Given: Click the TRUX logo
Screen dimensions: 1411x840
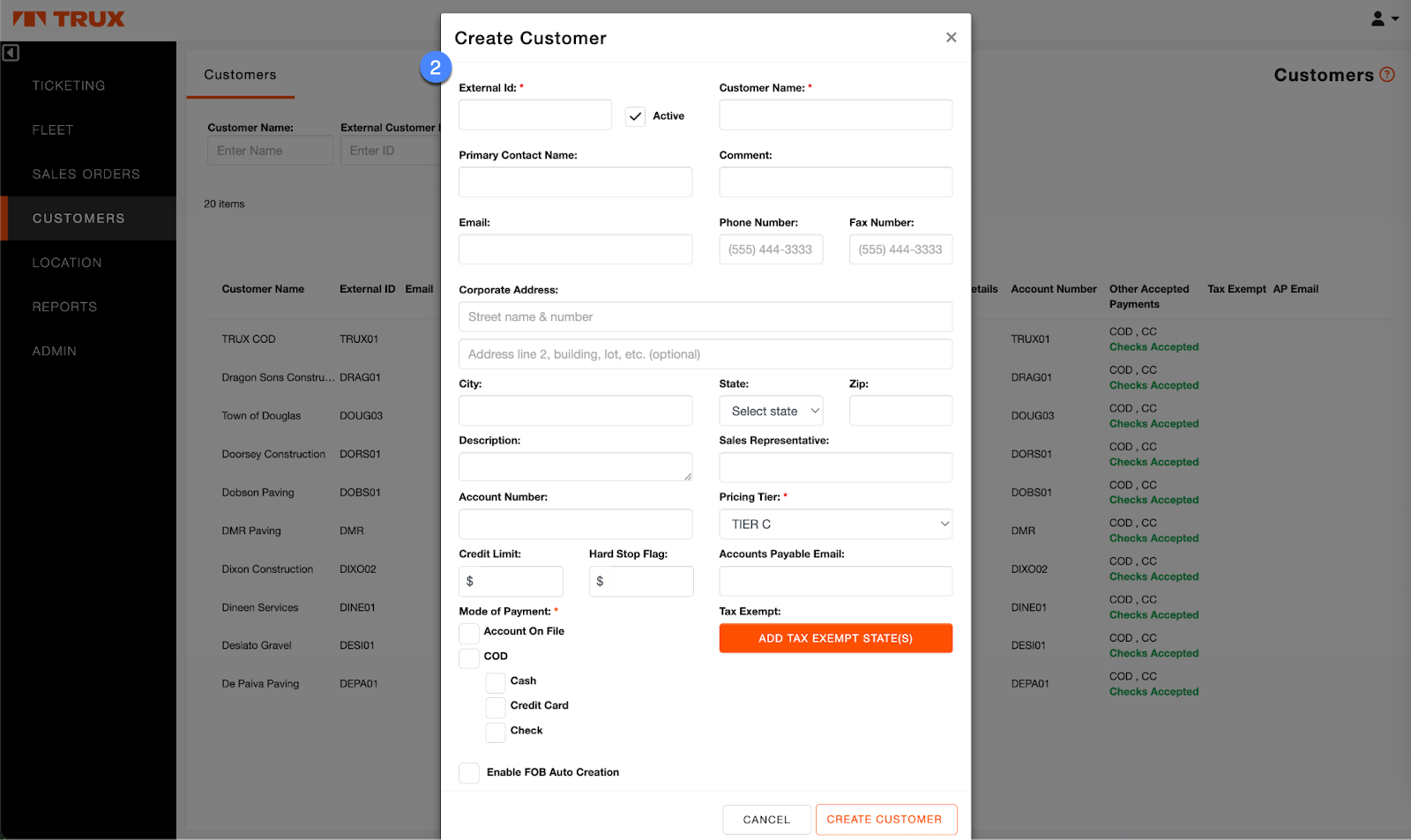Looking at the screenshot, I should point(69,19).
